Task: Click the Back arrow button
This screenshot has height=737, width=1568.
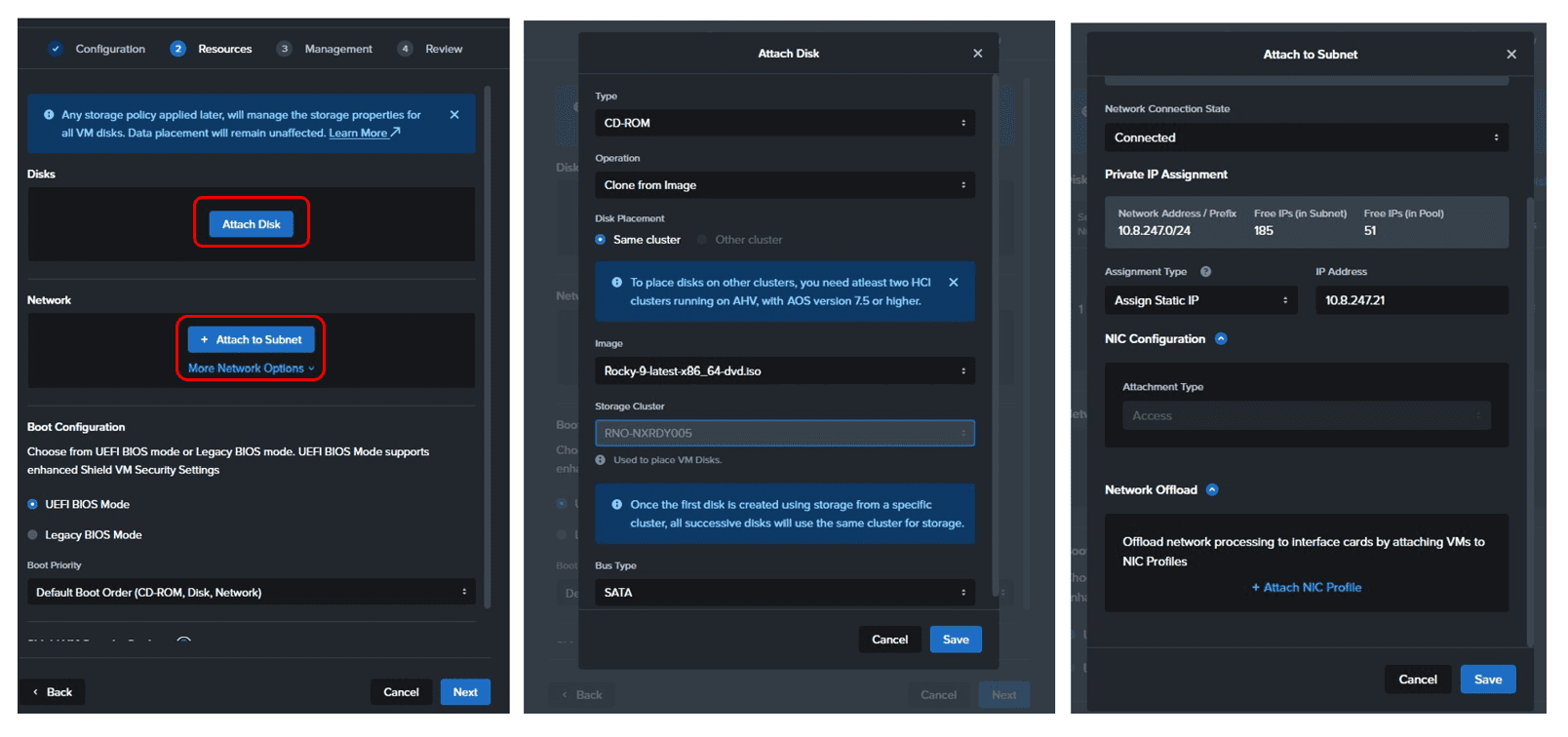Action: 53,692
